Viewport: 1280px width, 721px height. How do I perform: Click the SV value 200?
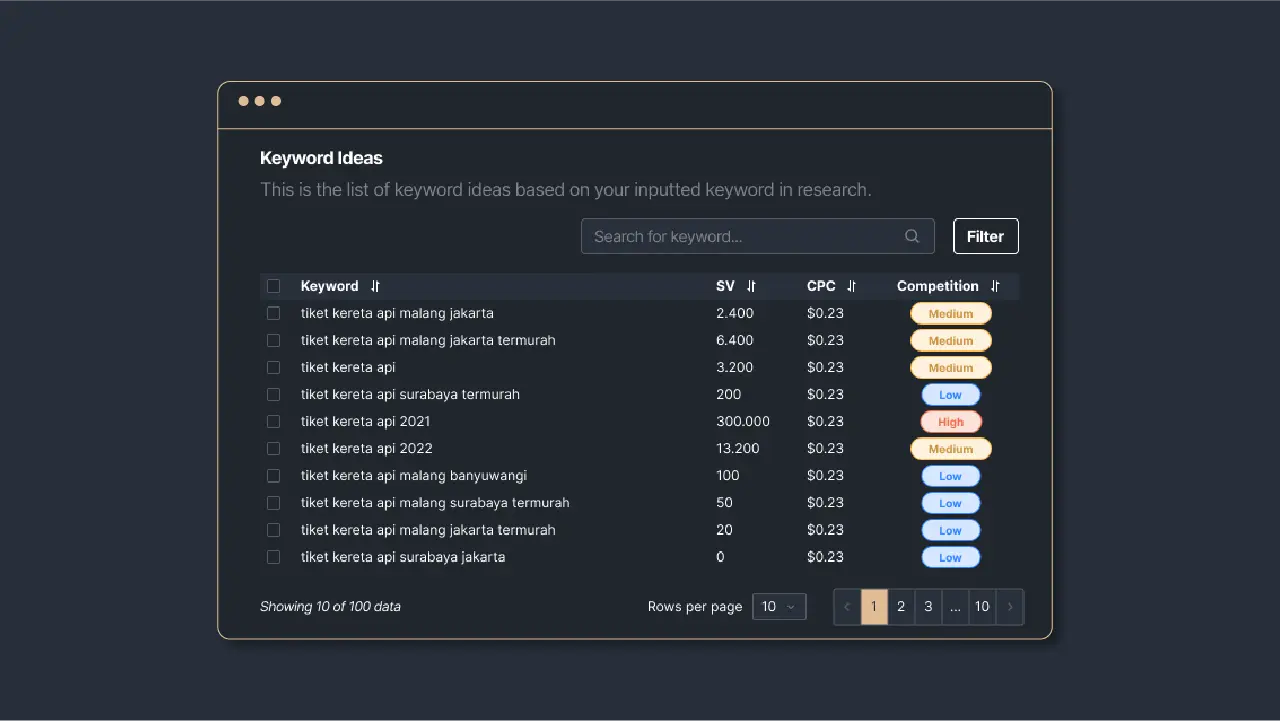729,394
